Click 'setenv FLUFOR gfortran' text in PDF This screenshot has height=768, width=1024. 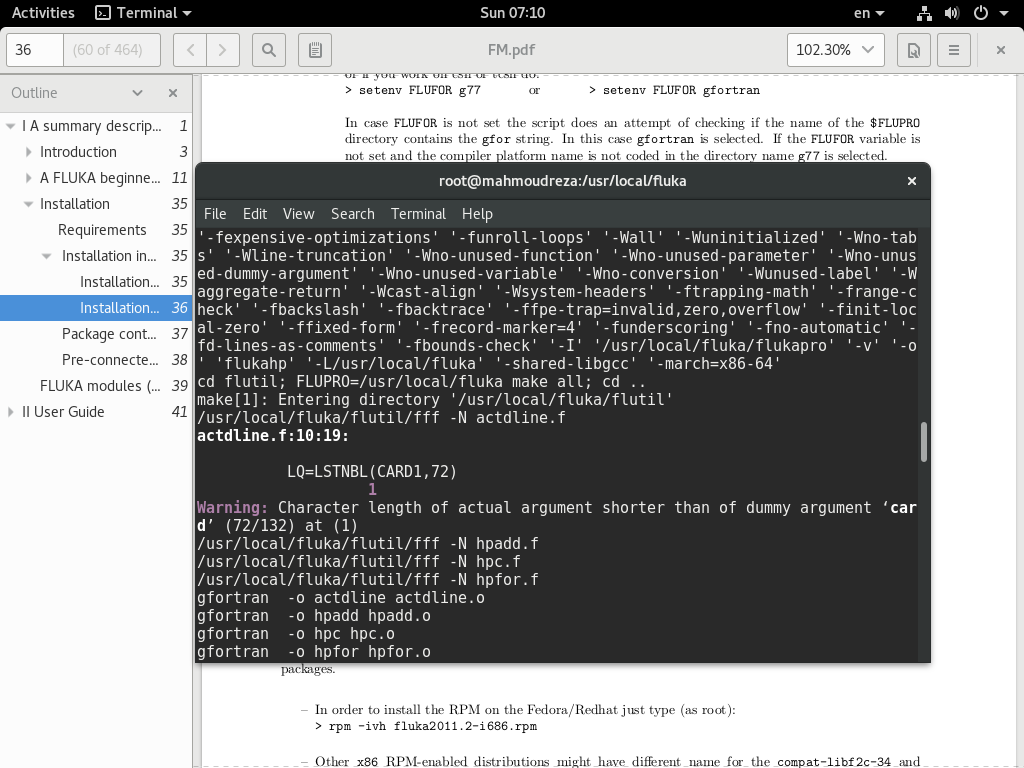pos(681,90)
